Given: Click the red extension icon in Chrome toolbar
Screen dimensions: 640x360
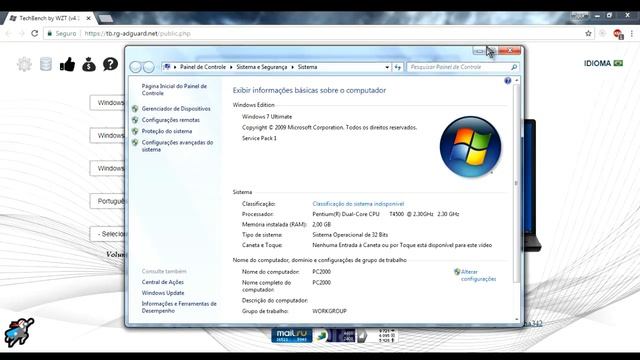Looking at the screenshot, I should [x=618, y=34].
